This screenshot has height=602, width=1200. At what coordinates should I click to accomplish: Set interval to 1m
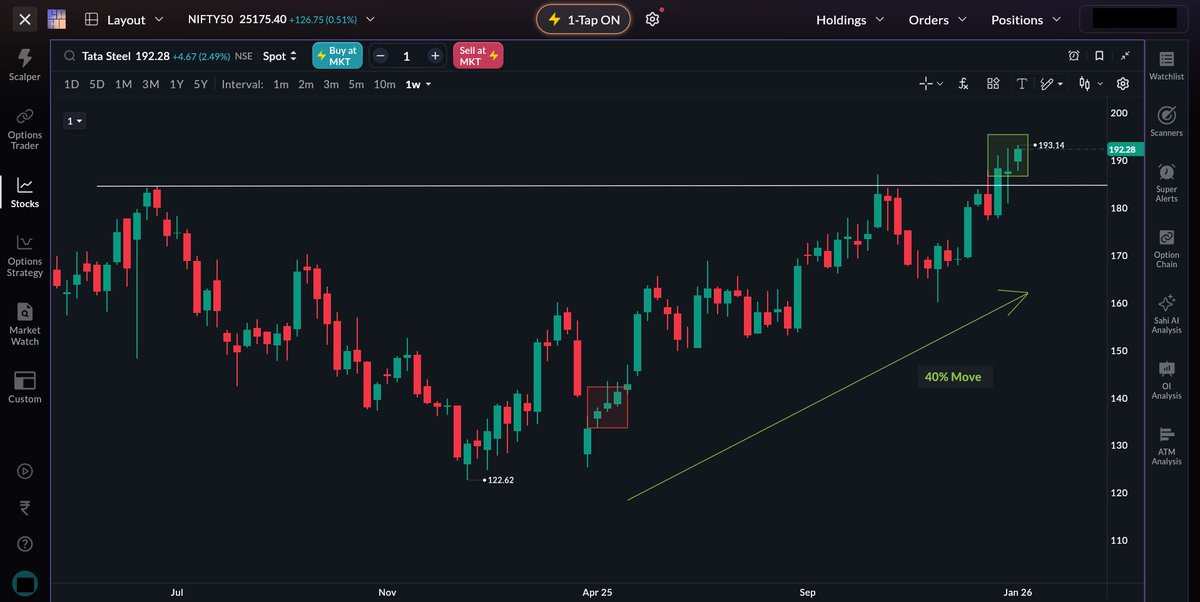point(281,84)
